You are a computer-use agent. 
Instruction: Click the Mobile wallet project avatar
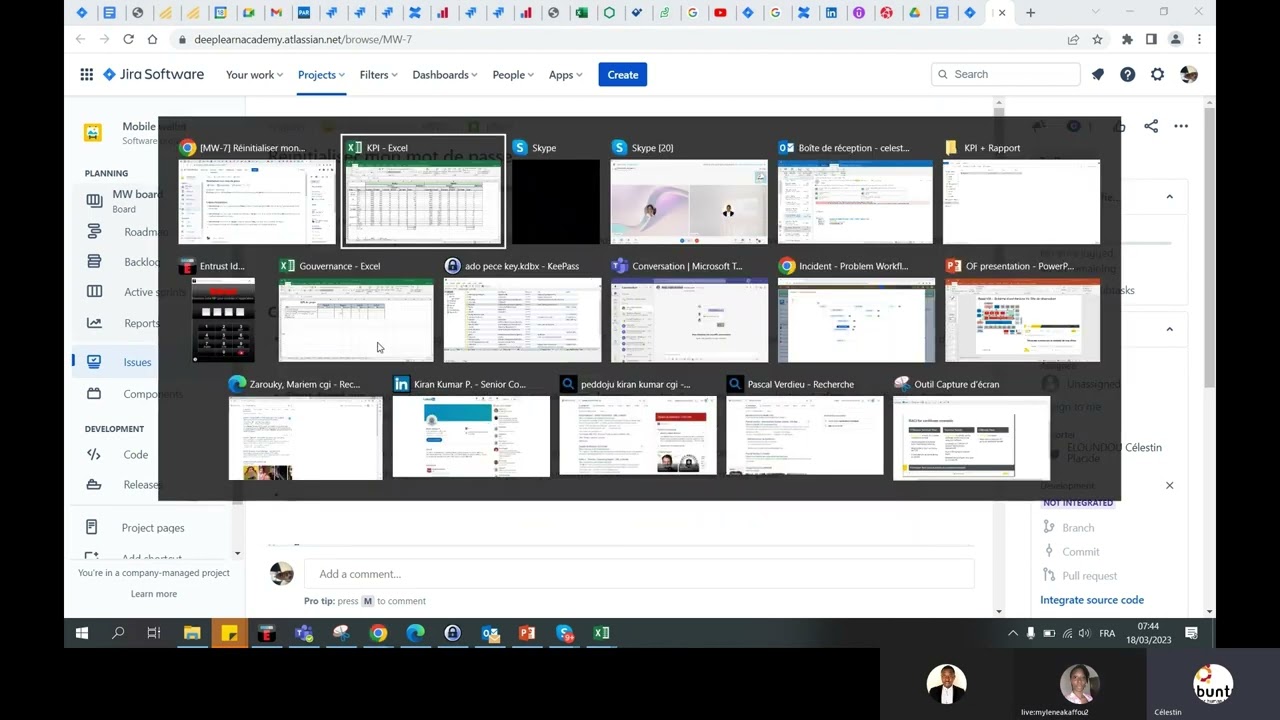[93, 132]
